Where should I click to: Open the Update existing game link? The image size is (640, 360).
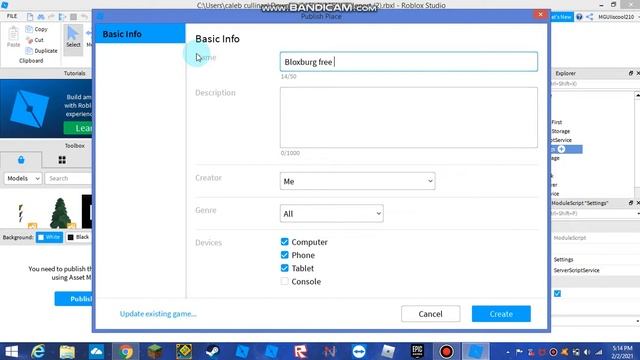158,313
